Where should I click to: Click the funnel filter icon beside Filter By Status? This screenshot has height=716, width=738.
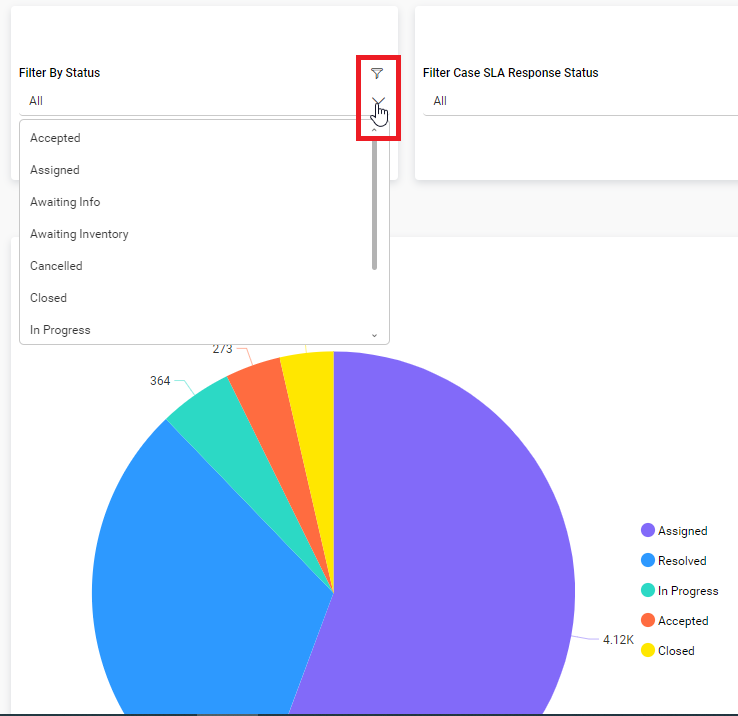point(377,73)
